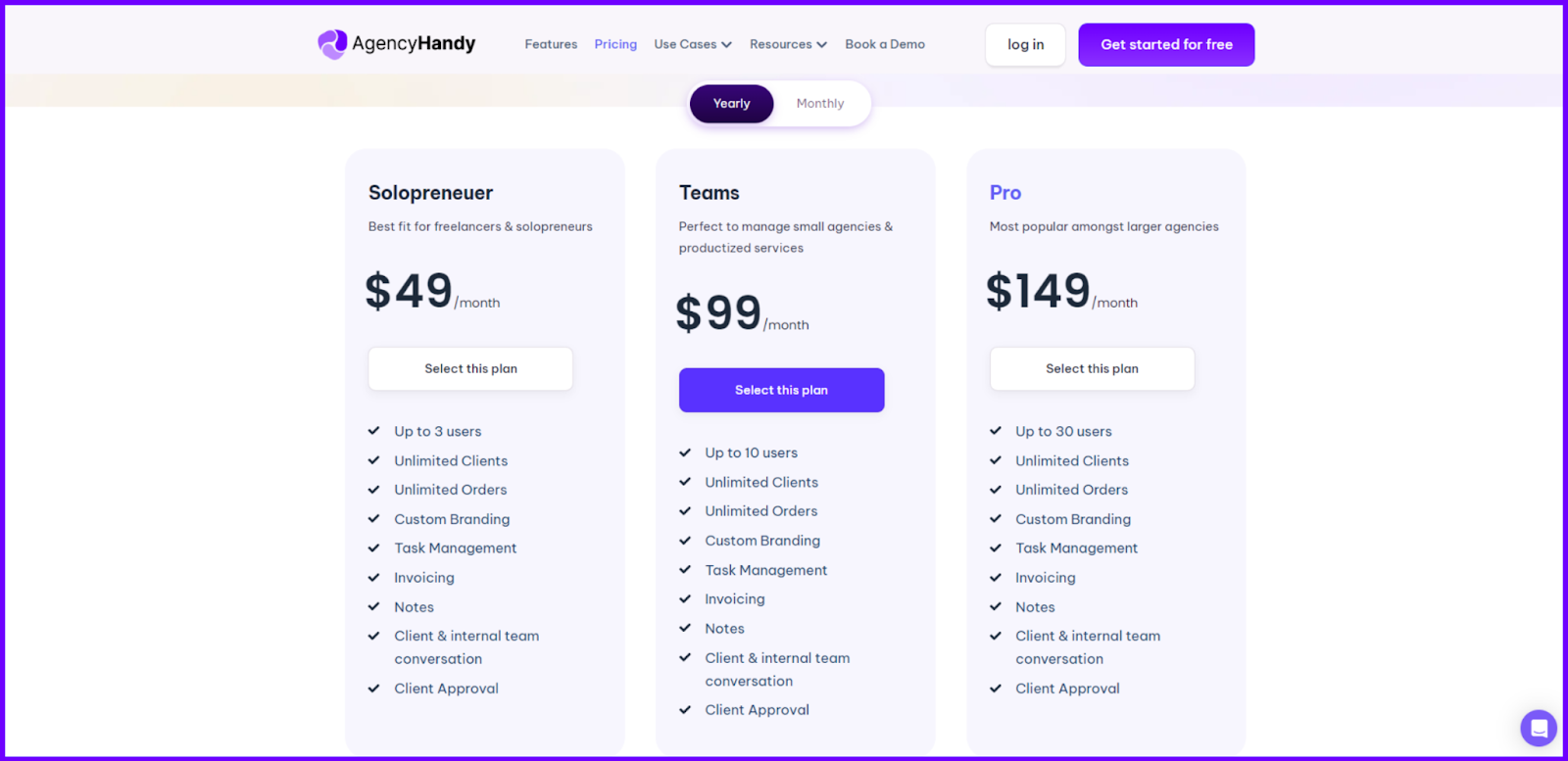The width and height of the screenshot is (1568, 761).
Task: Click the 'Book a Demo' link
Action: (884, 44)
